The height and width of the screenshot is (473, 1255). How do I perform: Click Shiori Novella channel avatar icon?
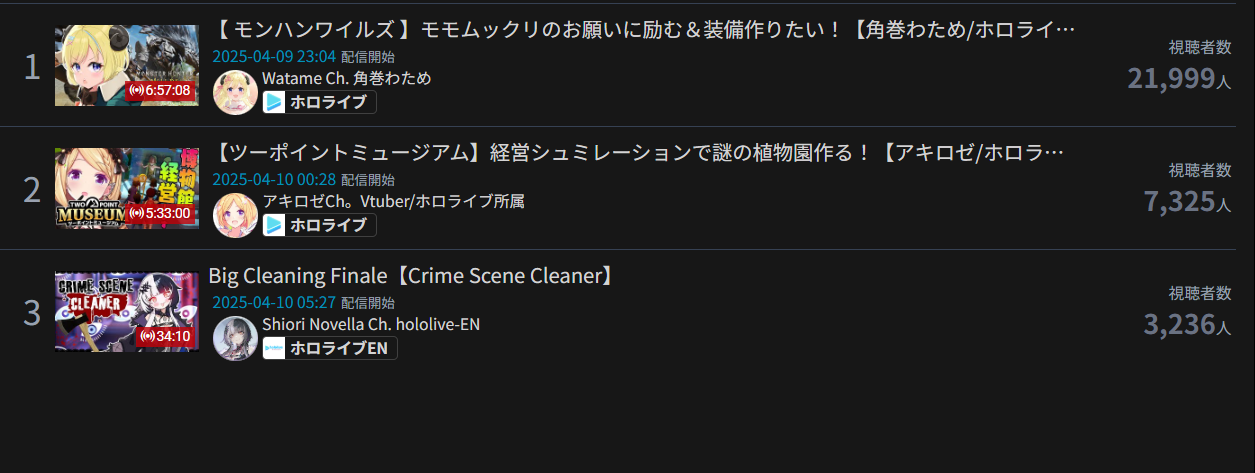point(236,339)
